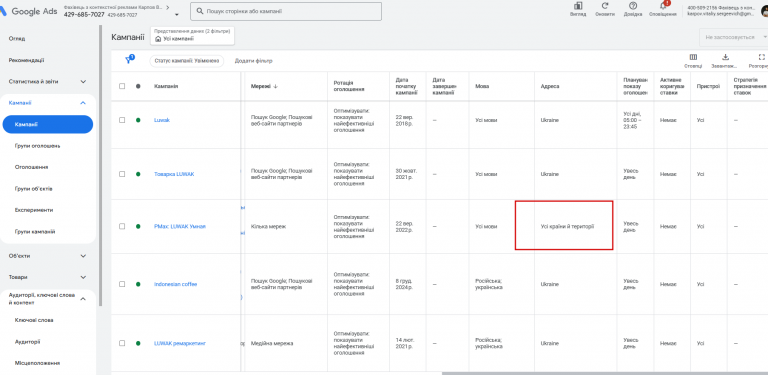Select the PMax: LUWAK Умная checkbox
768x375 pixels.
(x=122, y=227)
